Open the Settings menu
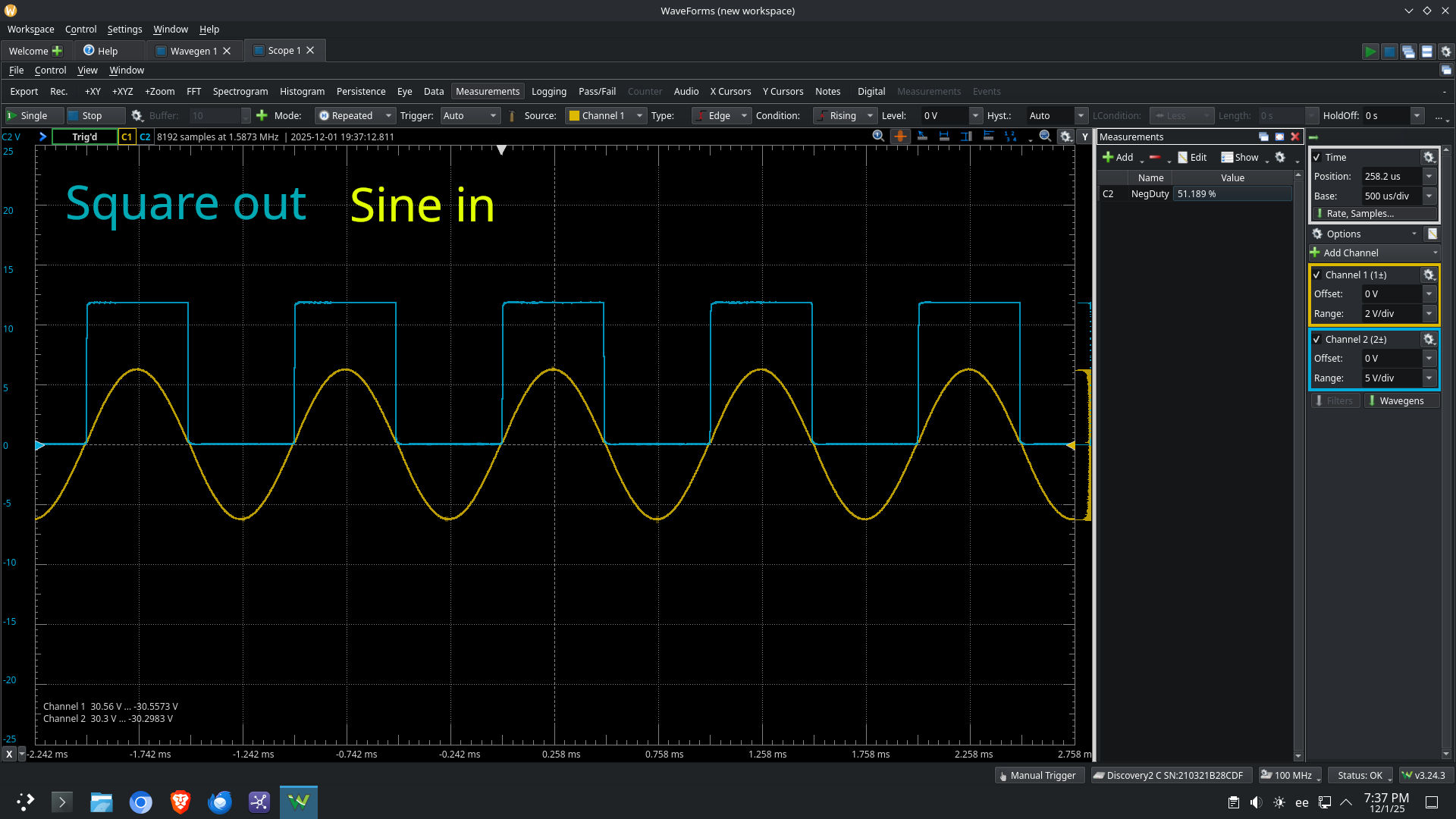Screen dimensions: 1456x819 coord(124,30)
